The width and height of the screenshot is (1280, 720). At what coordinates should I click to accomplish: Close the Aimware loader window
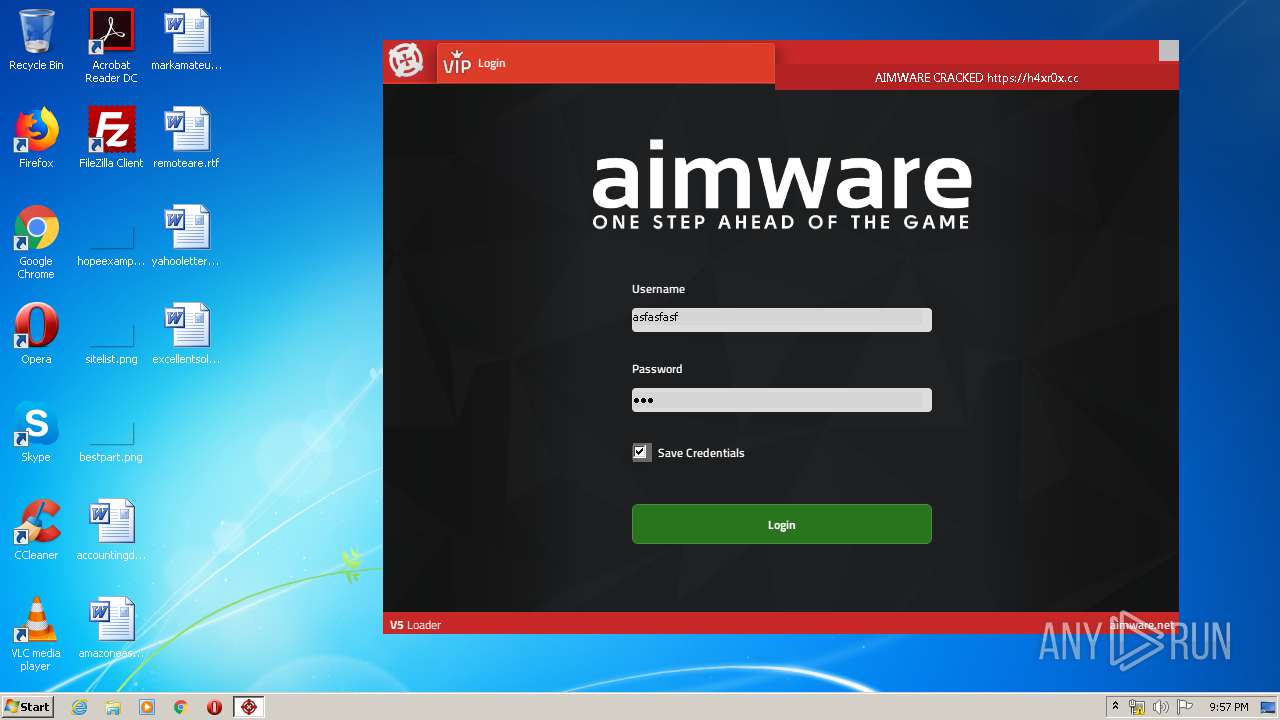point(1168,51)
